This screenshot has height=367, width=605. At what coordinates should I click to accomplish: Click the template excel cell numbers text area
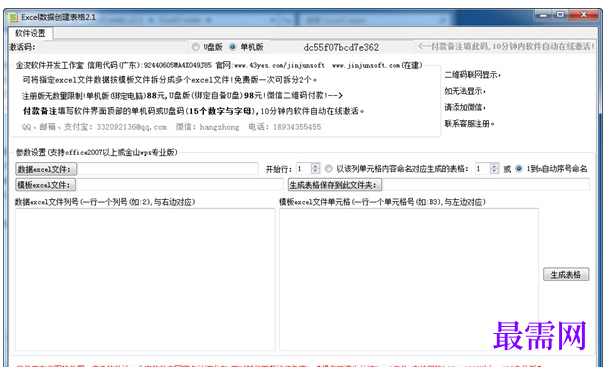pos(409,279)
